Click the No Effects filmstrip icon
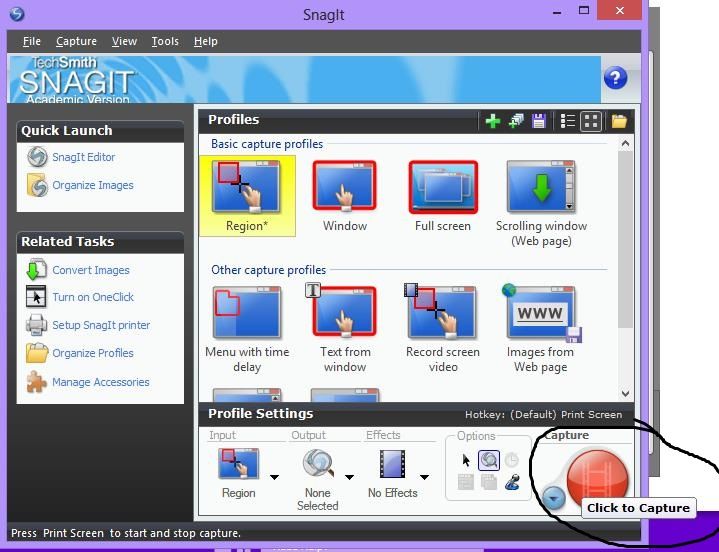The image size is (719, 552). [x=393, y=464]
